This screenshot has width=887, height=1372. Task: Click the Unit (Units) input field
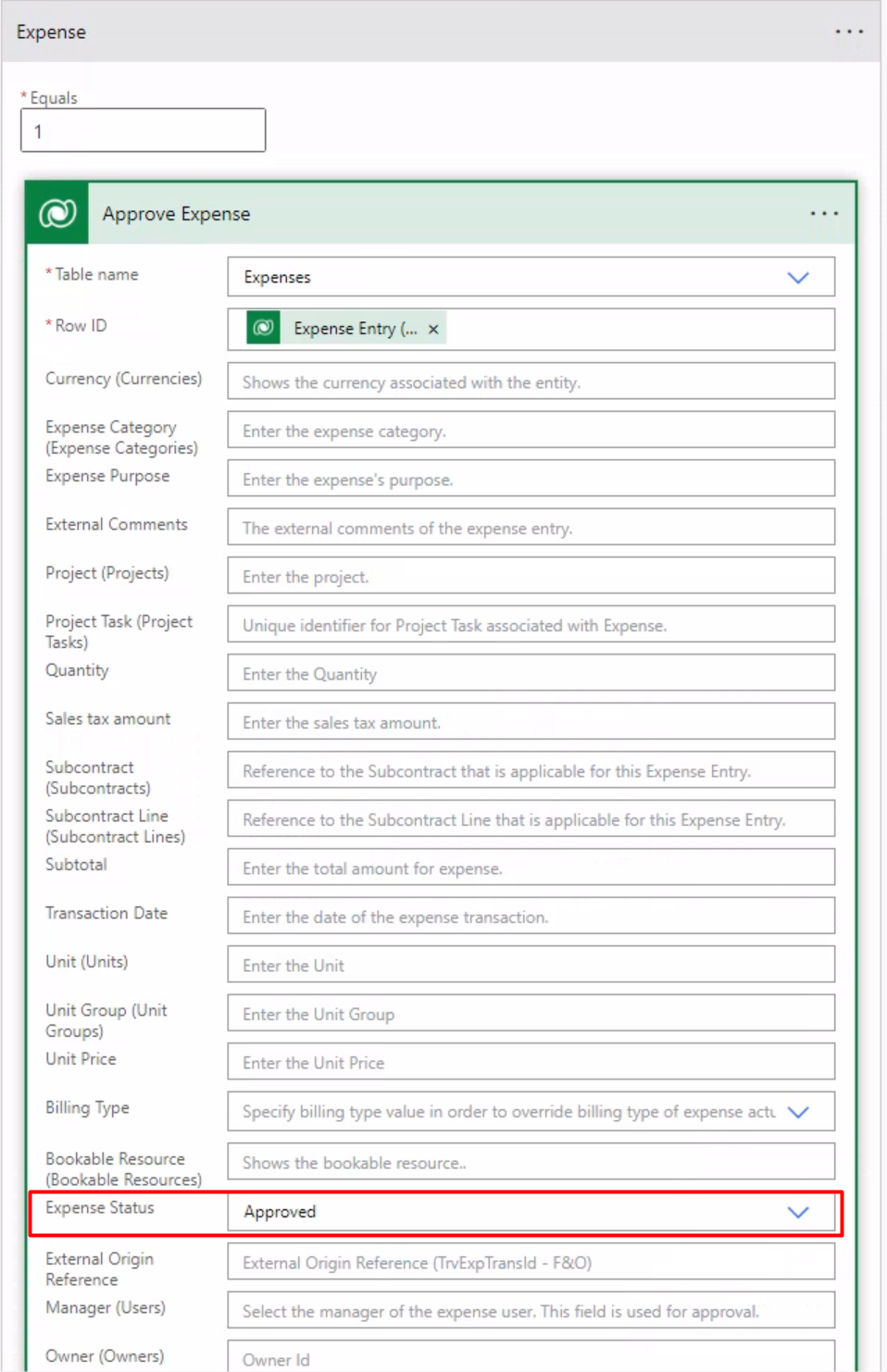pos(531,965)
